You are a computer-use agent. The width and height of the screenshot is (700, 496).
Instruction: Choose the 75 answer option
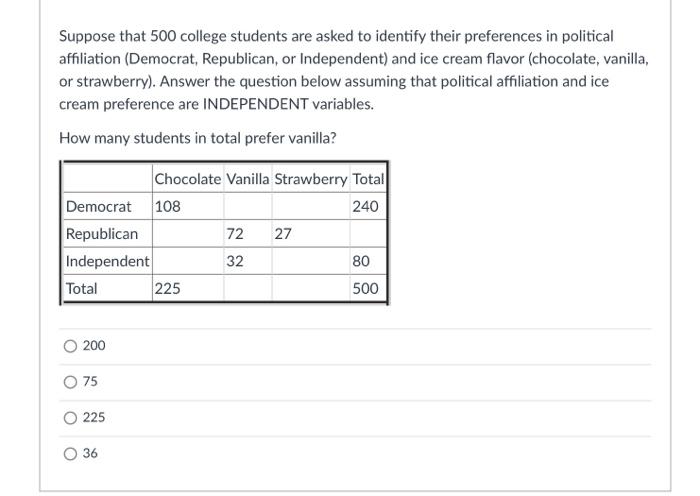click(x=71, y=382)
